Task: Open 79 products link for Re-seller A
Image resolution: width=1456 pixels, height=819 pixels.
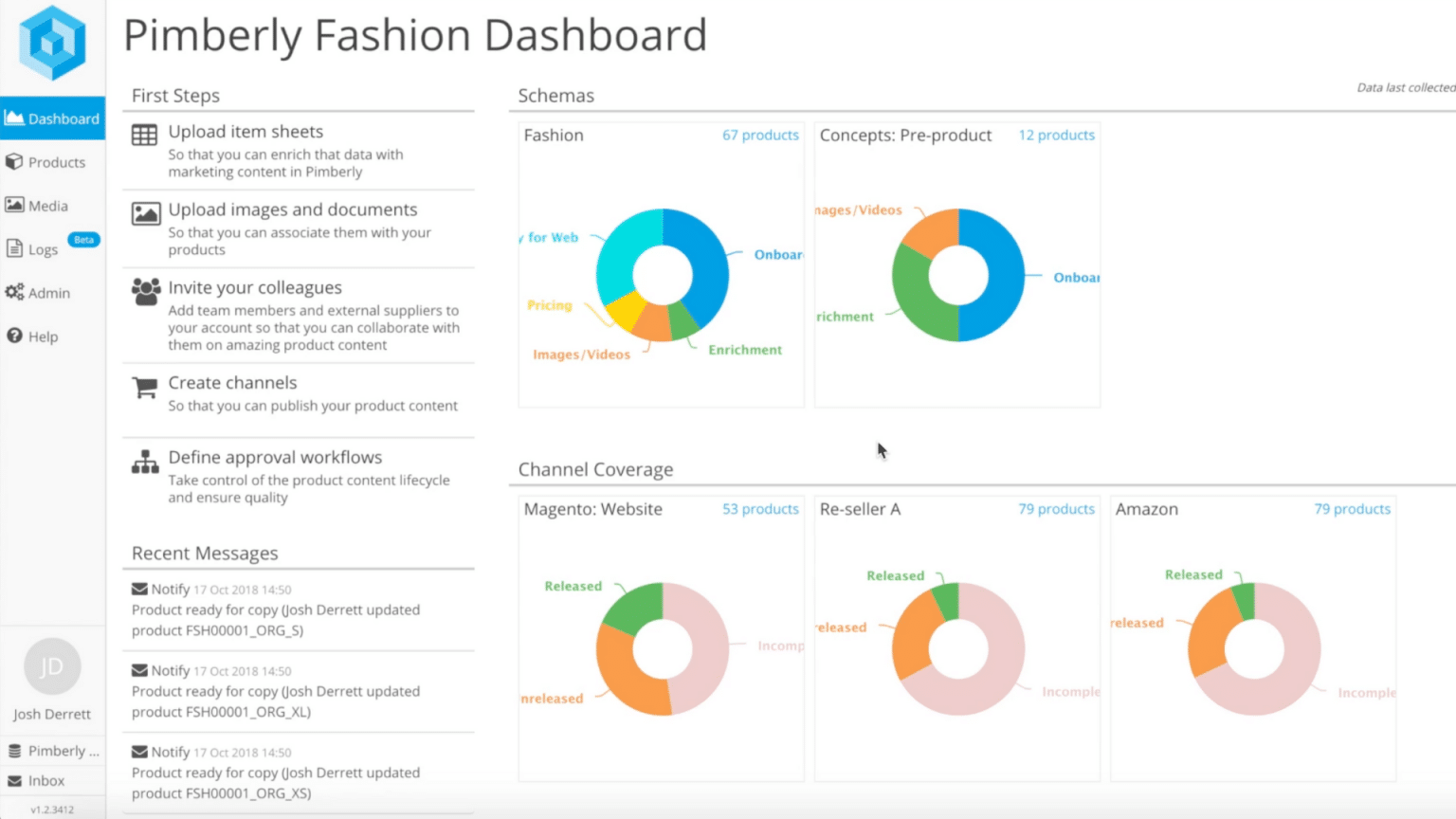Action: pyautogui.click(x=1056, y=509)
